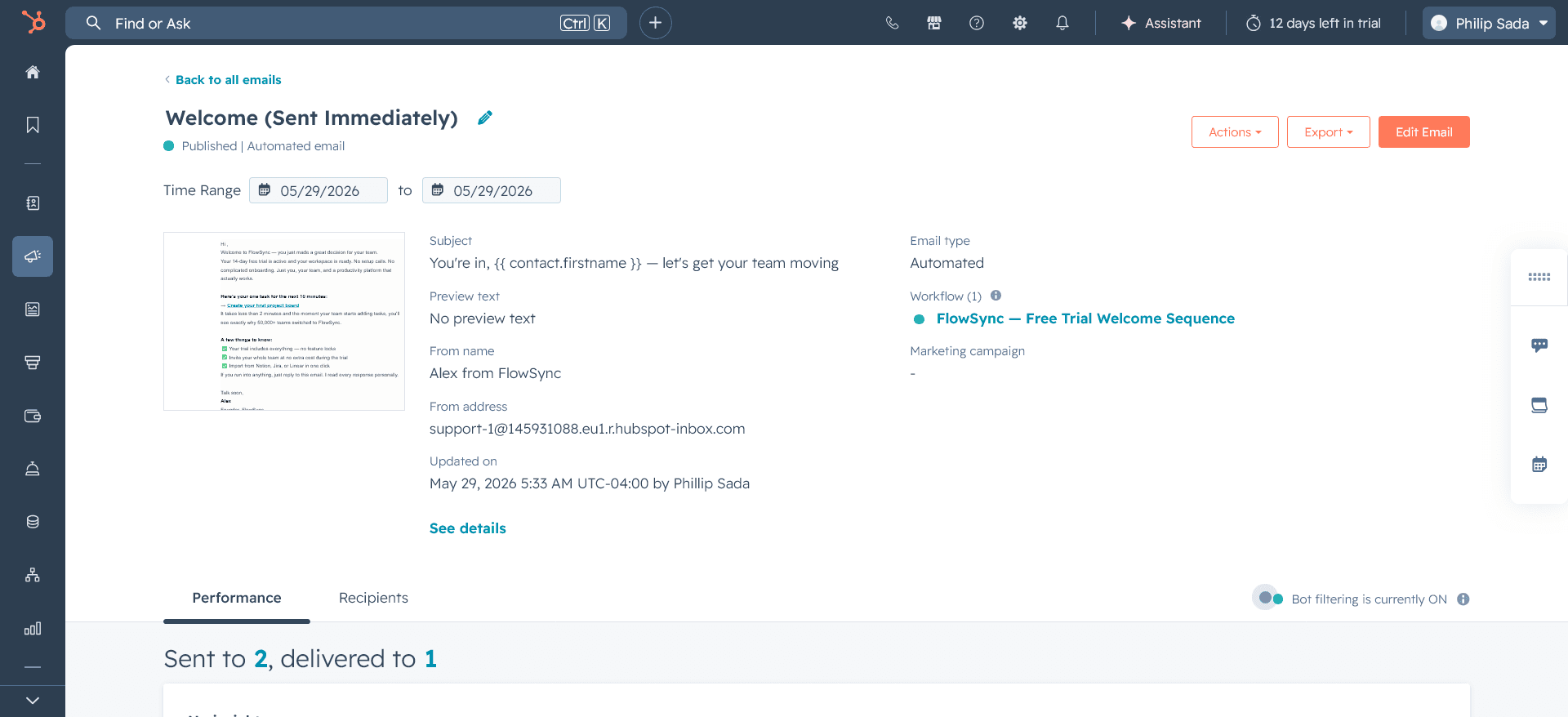Click the Find or Ask search field

click(346, 23)
